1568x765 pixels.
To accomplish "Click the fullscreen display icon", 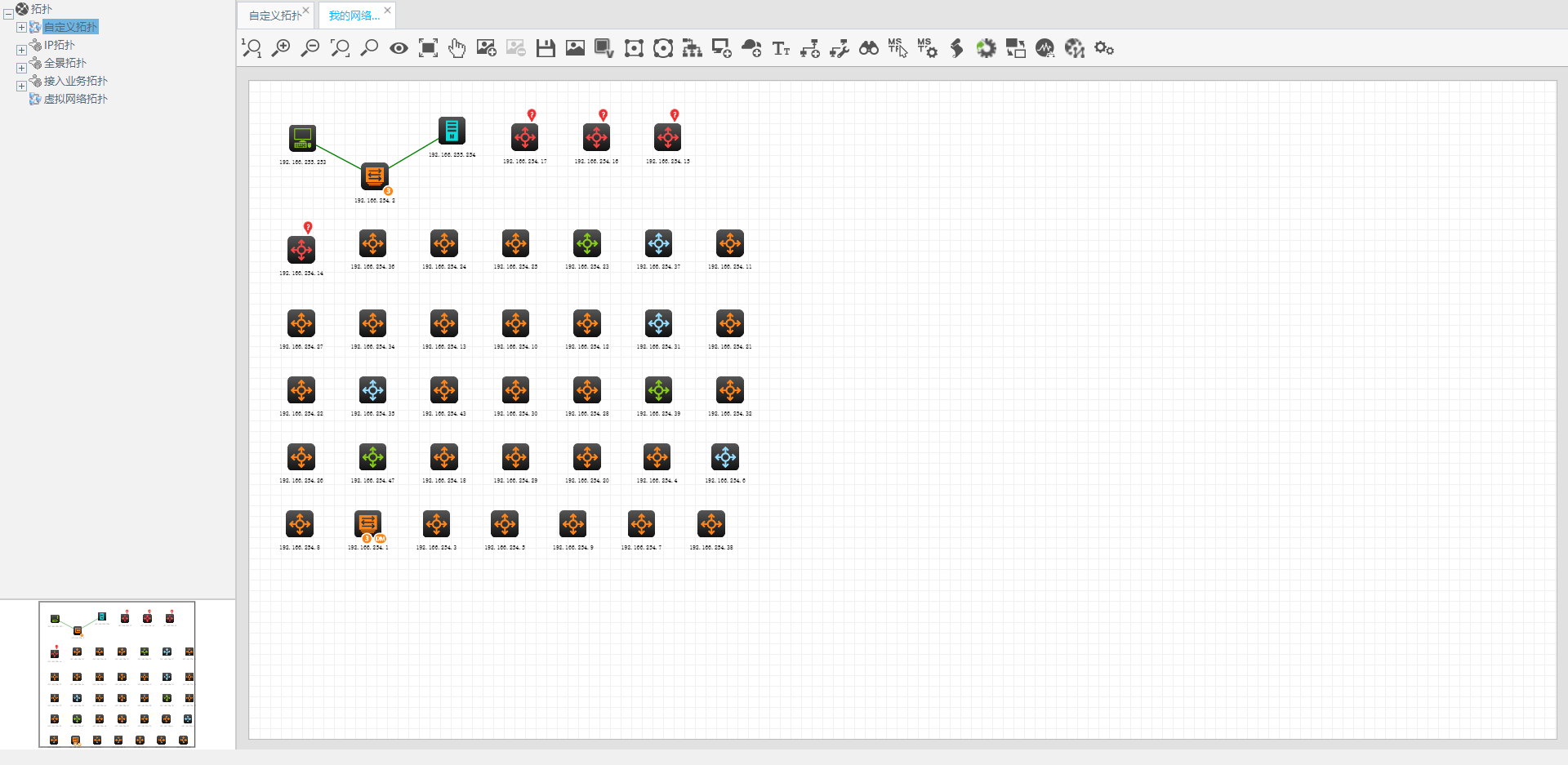I will (428, 48).
